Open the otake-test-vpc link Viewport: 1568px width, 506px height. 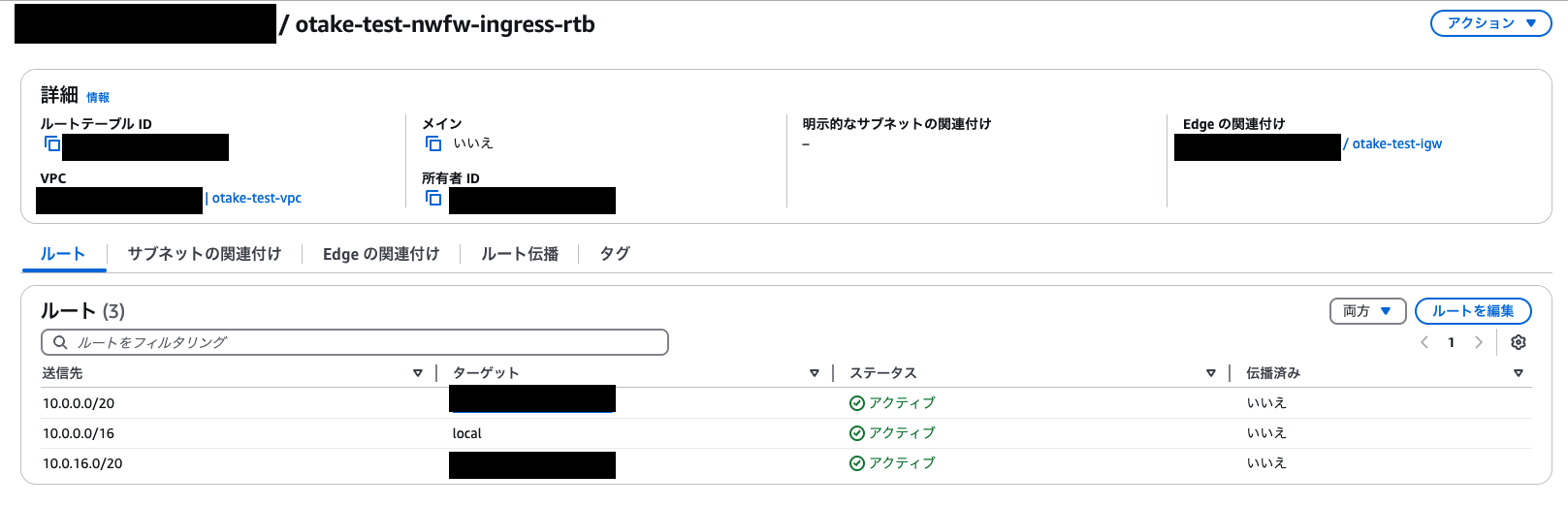click(257, 198)
